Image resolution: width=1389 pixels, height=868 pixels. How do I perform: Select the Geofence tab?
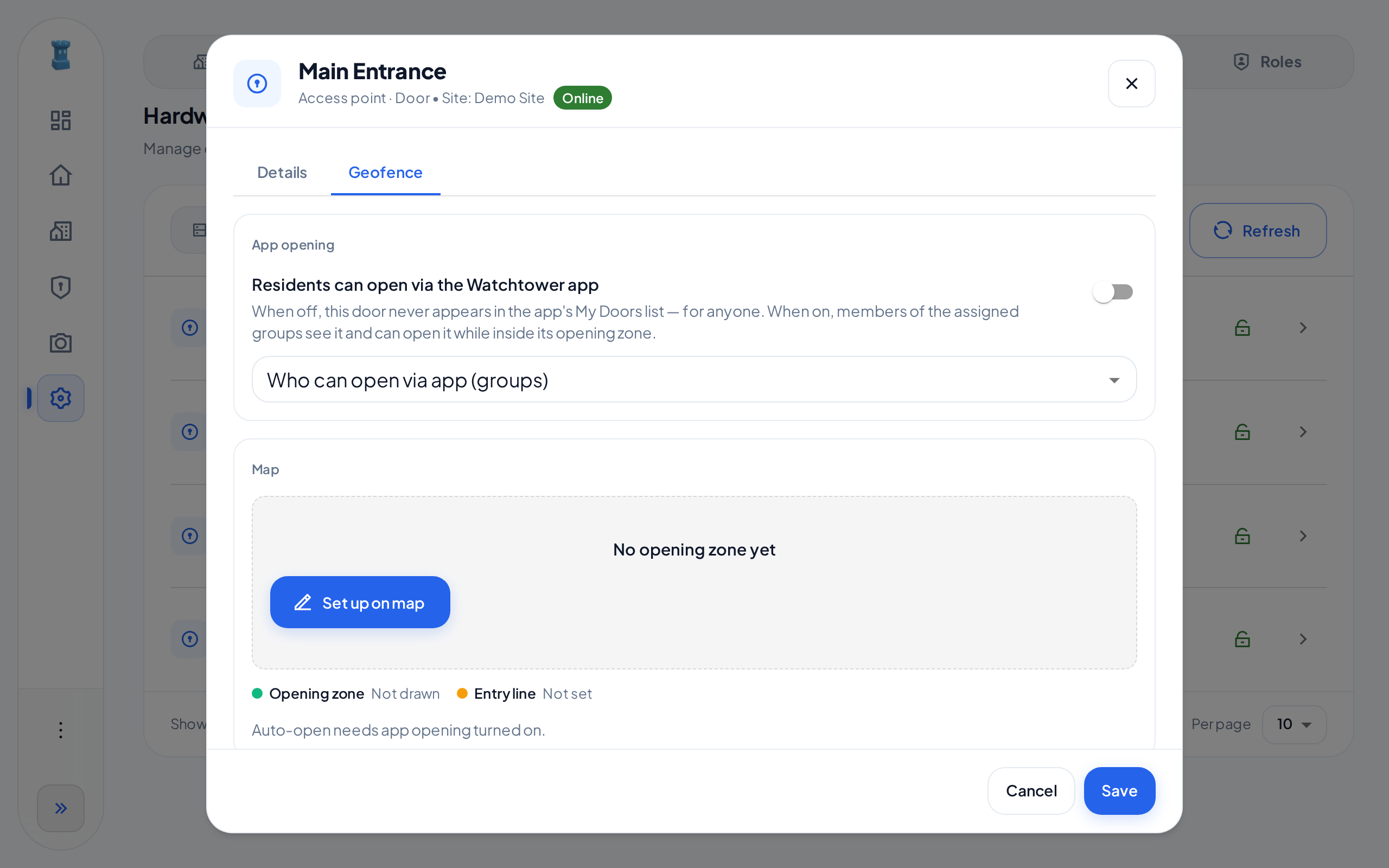pos(385,172)
